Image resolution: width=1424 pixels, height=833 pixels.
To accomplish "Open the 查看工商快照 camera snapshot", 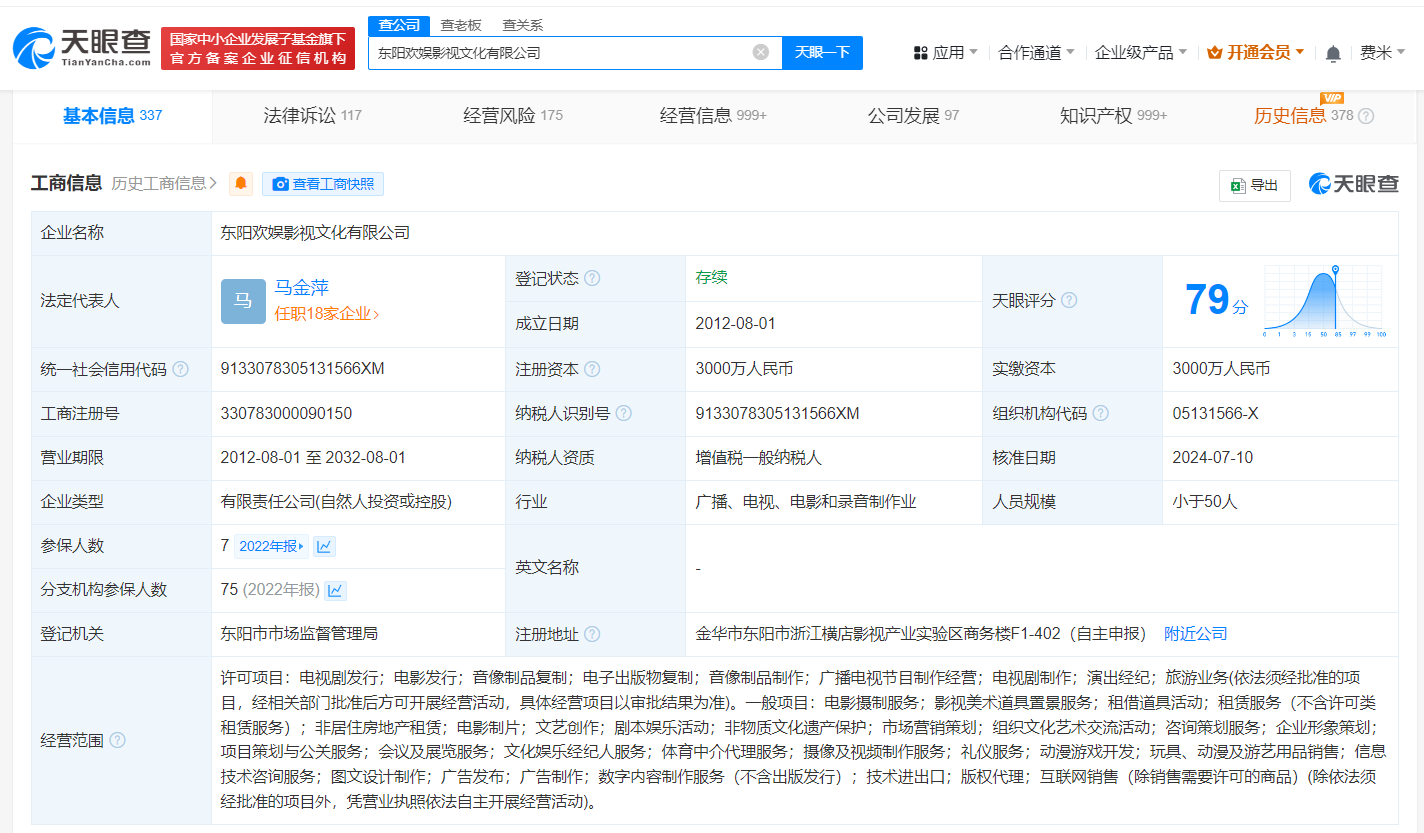I will (x=322, y=183).
